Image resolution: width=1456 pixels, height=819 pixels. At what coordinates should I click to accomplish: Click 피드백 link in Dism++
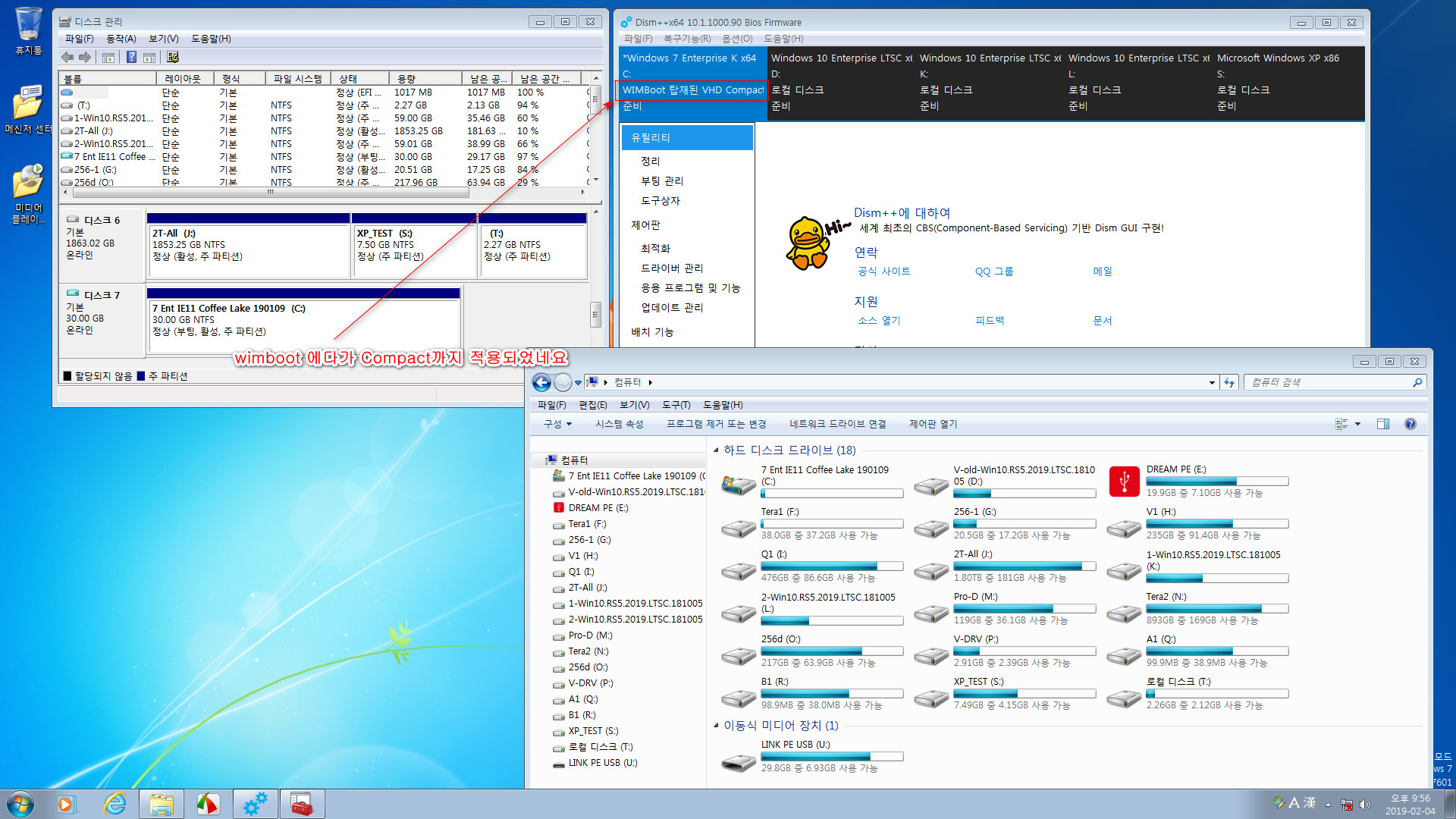pos(990,321)
